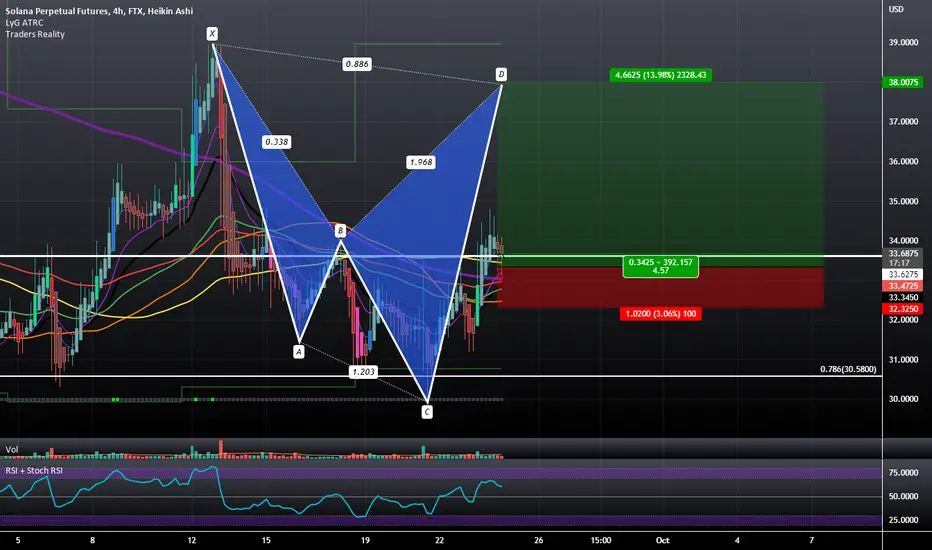
Task: Click the 32.3250 red price tag on the axis
Action: [x=903, y=309]
